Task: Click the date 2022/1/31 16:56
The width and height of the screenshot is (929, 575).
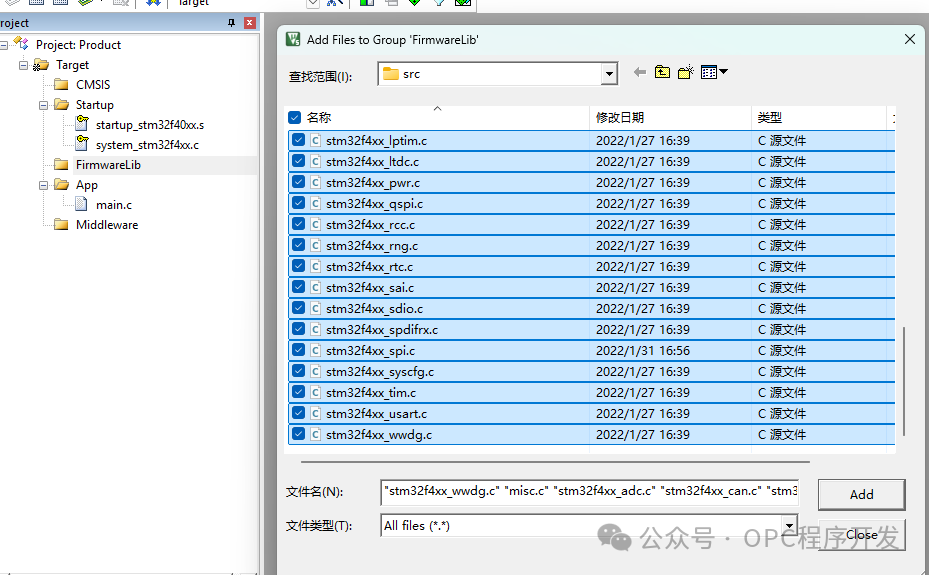Action: (x=643, y=351)
